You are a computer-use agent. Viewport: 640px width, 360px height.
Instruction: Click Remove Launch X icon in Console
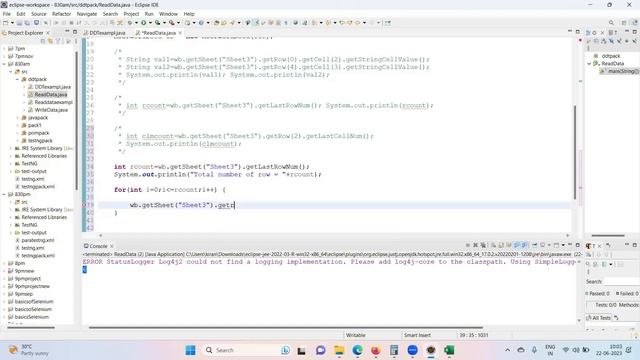[476, 245]
